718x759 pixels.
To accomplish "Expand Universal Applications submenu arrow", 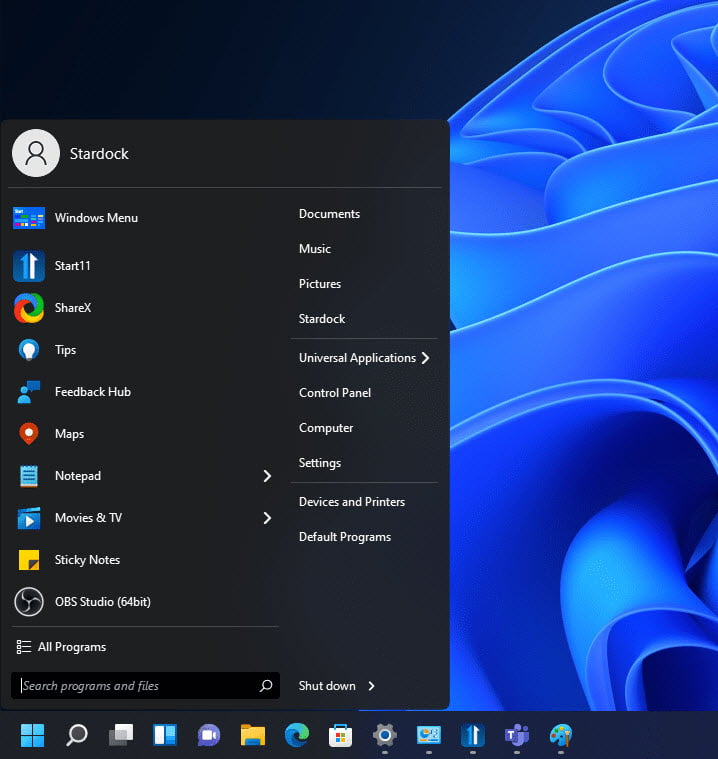I will (426, 358).
